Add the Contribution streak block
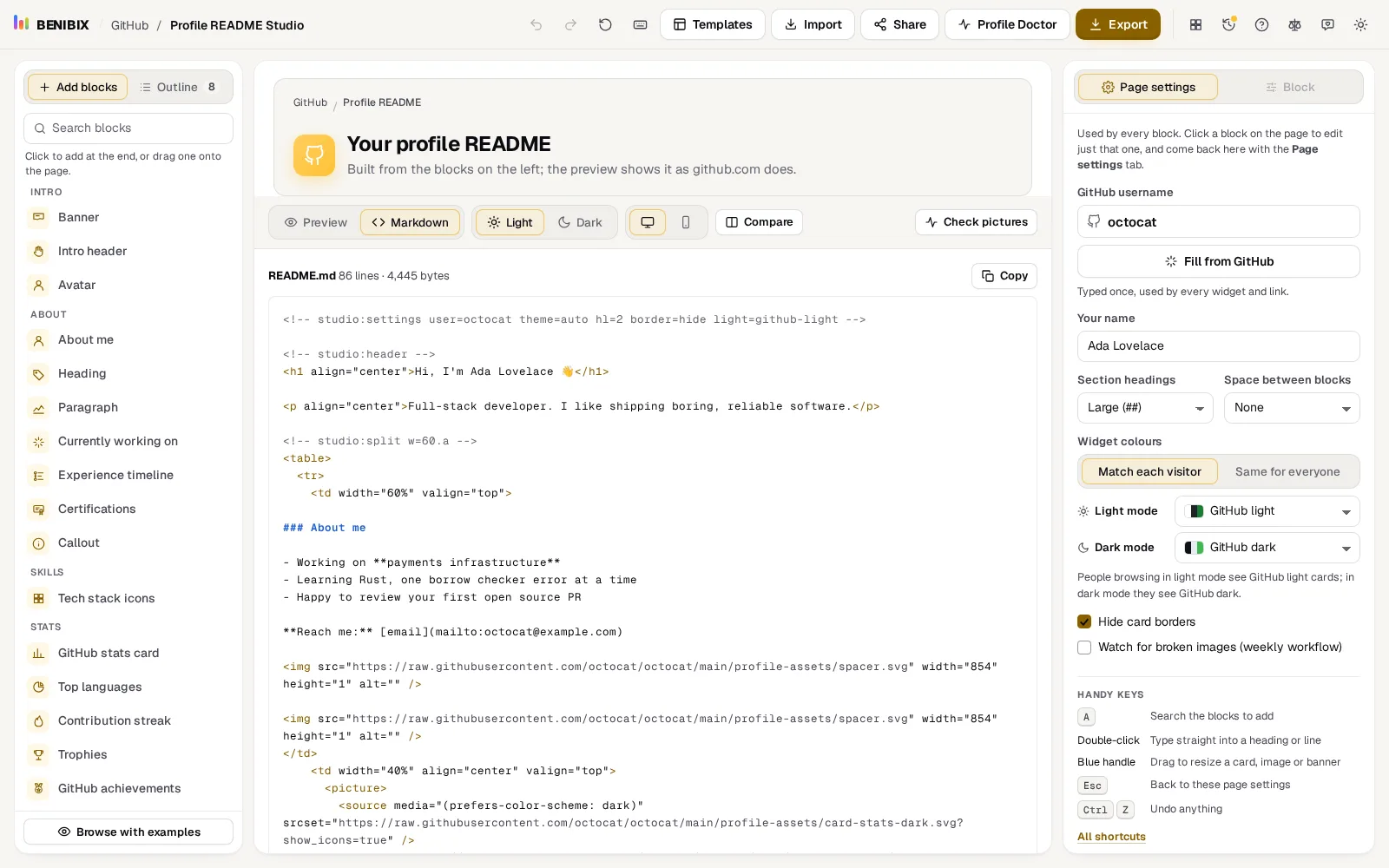Image resolution: width=1389 pixels, height=868 pixels. tap(128, 720)
